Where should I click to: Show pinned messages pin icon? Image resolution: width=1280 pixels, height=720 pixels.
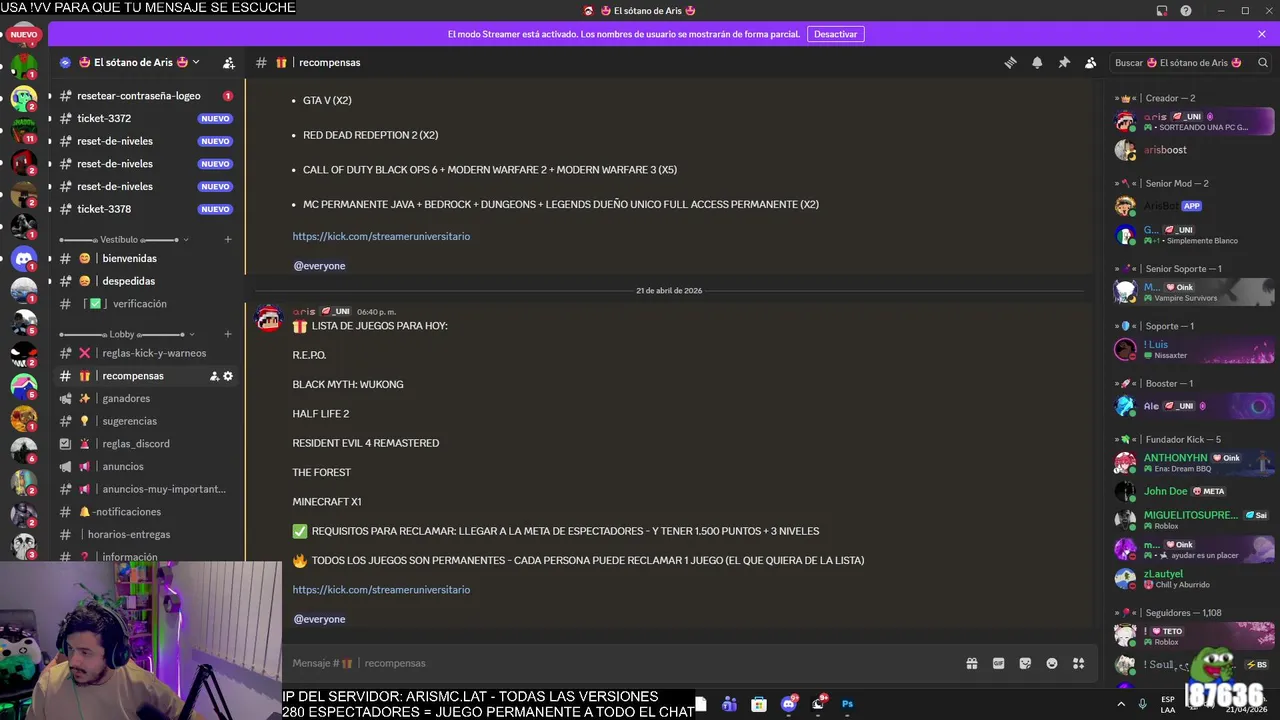(1064, 62)
